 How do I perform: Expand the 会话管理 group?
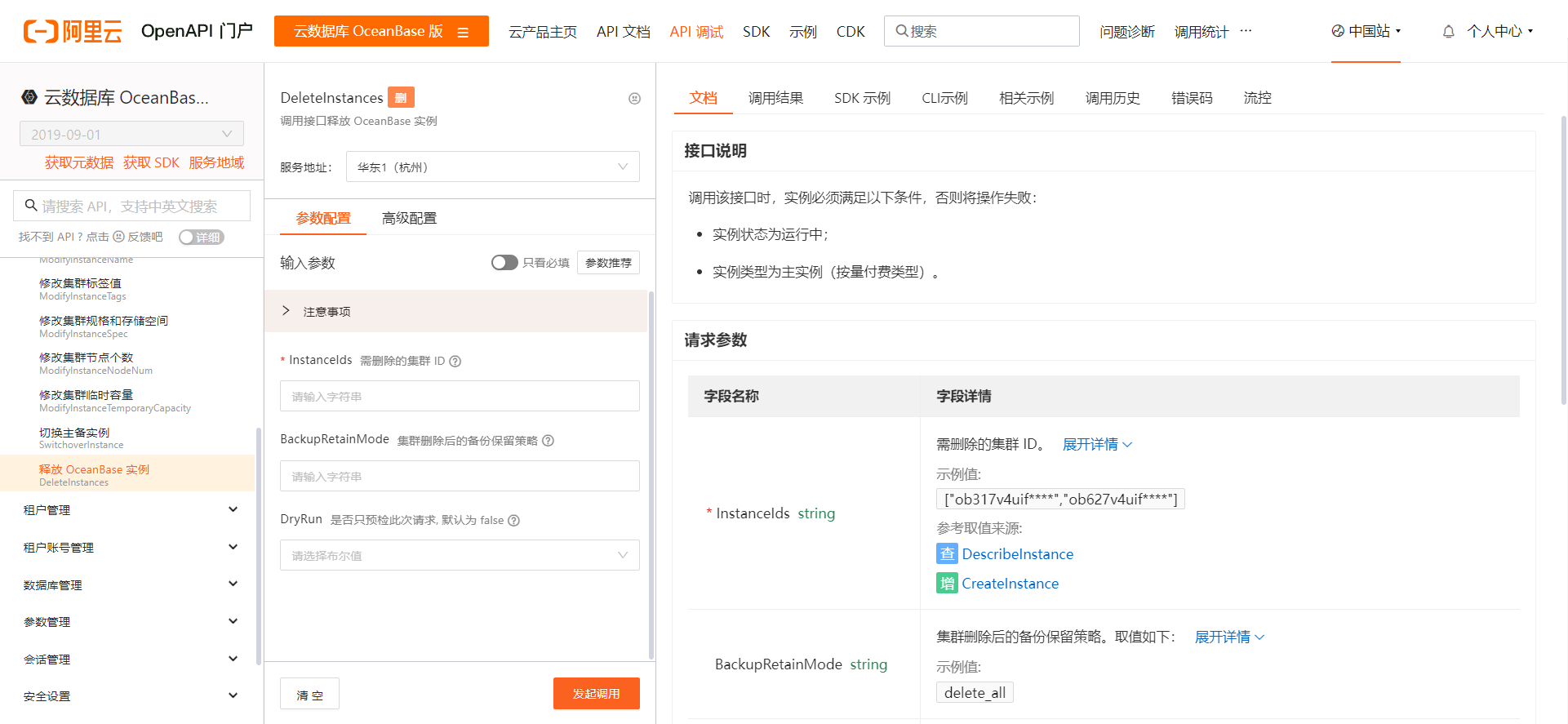click(x=131, y=659)
